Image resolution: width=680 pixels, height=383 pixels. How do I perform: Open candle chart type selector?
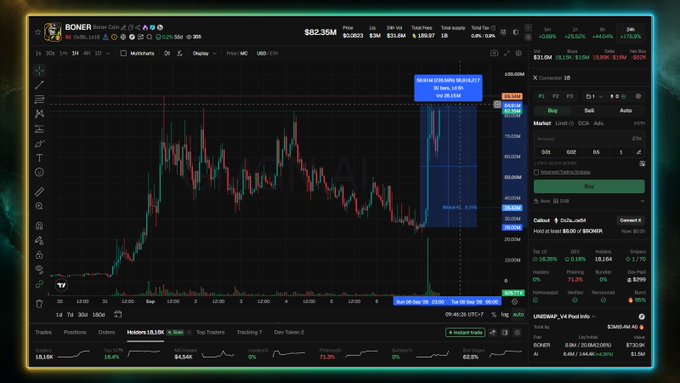pyautogui.click(x=167, y=53)
